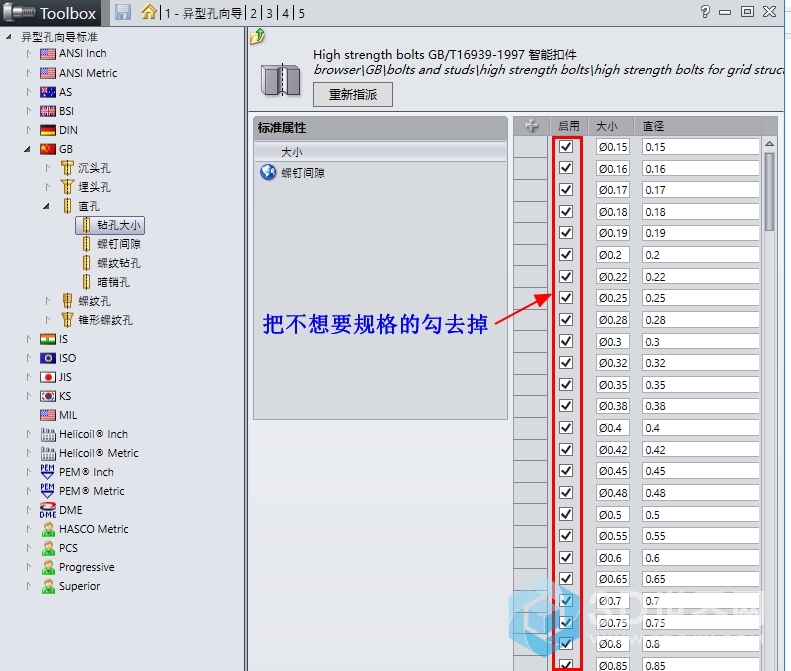This screenshot has width=791, height=671.
Task: Open step 2 tab
Action: pos(254,13)
